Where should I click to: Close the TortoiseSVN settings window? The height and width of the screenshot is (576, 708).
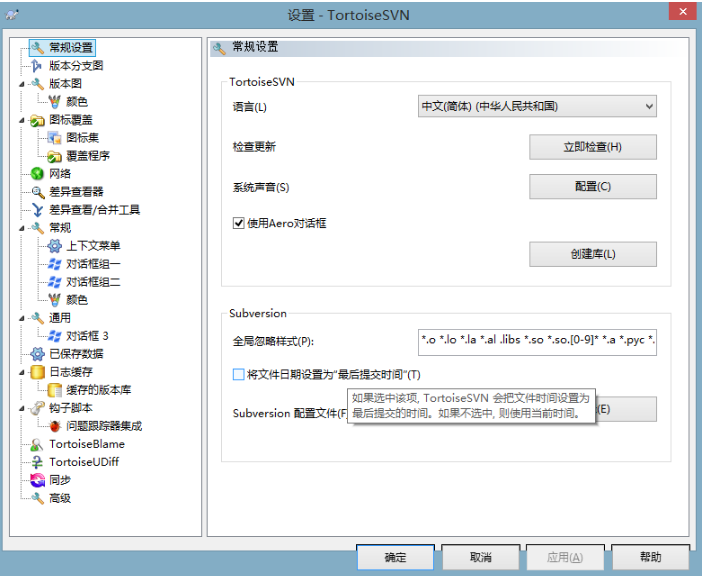683,11
